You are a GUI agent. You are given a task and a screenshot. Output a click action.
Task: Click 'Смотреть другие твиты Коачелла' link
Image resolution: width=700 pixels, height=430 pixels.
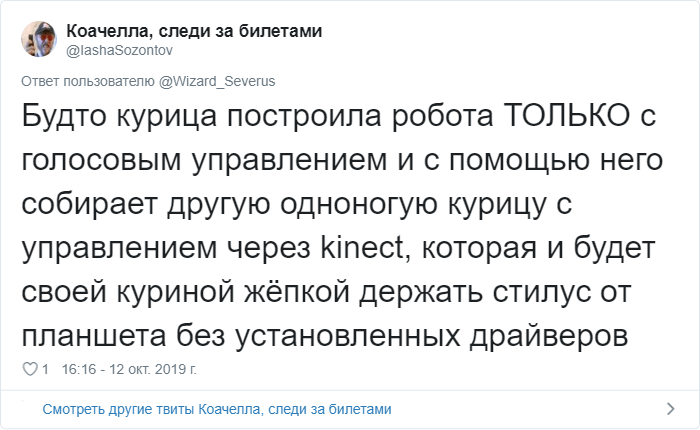pyautogui.click(x=217, y=409)
